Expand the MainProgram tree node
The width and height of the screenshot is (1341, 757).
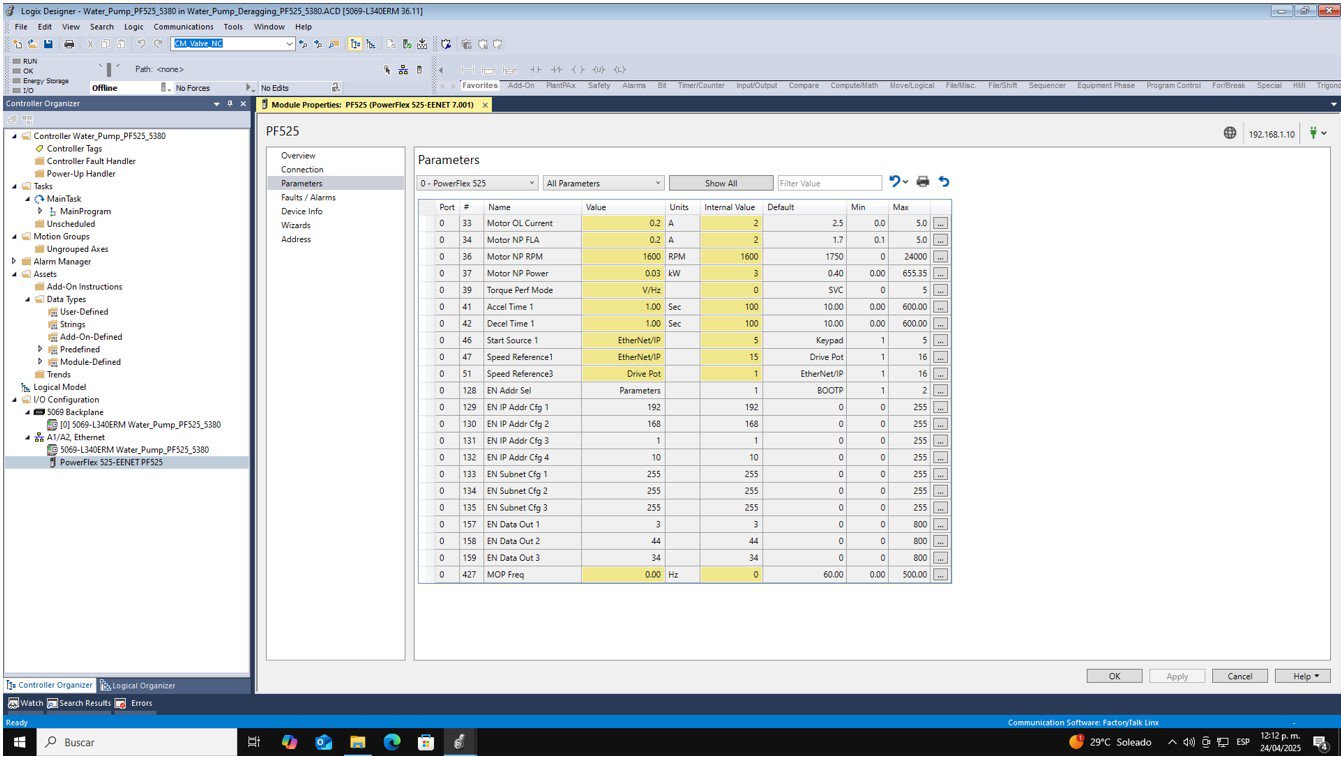coord(40,211)
